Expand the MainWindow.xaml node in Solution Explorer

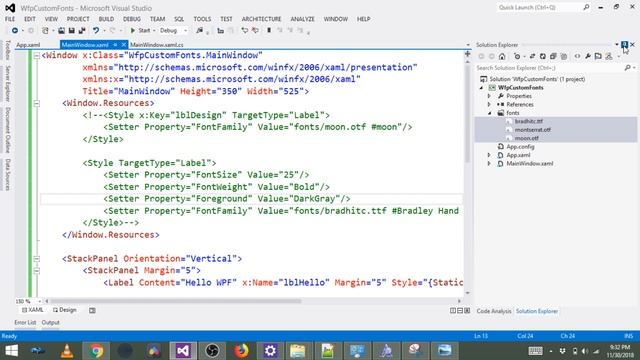pyautogui.click(x=489, y=164)
